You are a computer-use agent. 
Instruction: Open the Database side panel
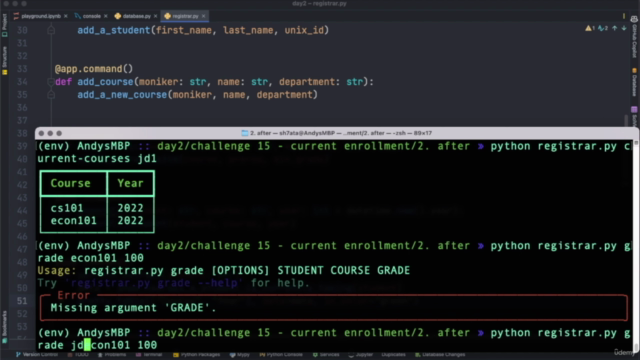coord(634,82)
